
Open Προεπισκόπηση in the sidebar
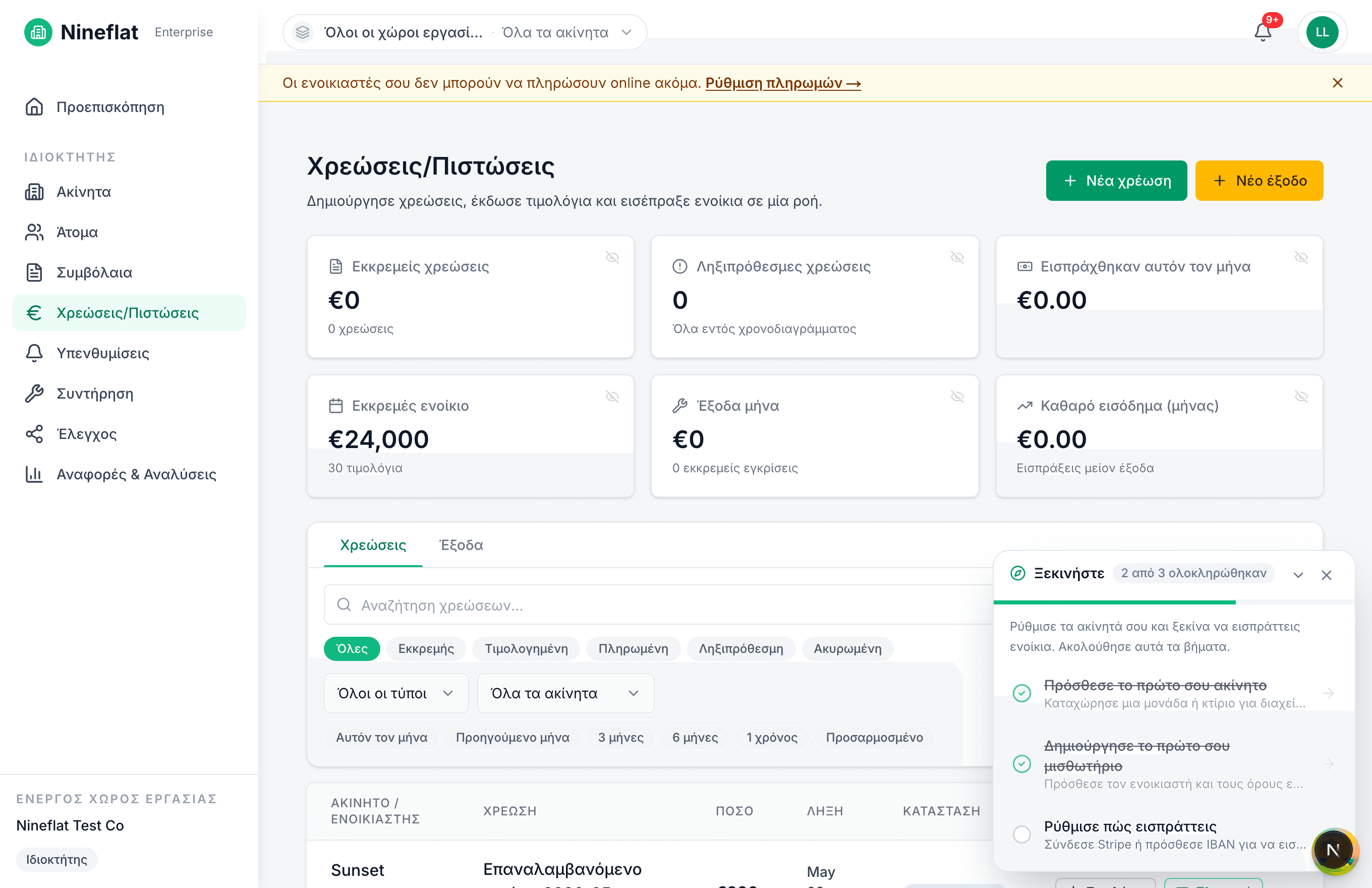tap(129, 107)
